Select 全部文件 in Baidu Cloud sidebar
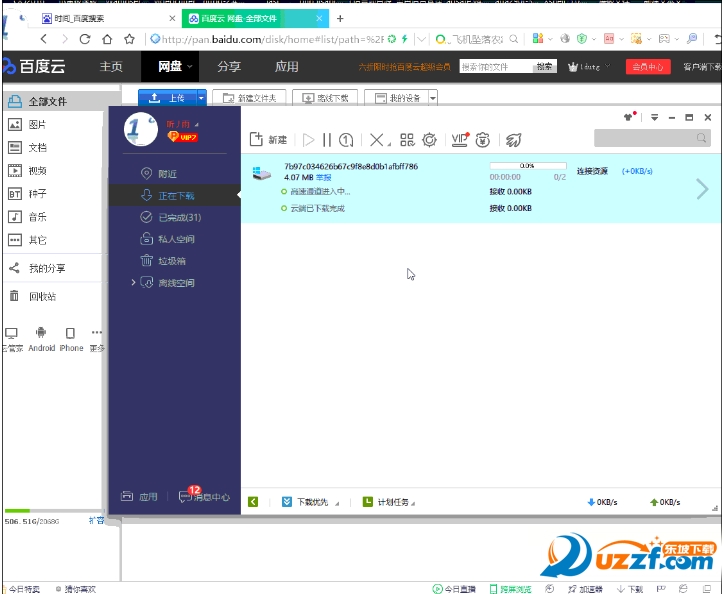Viewport: 724px width, 594px height. click(x=61, y=101)
